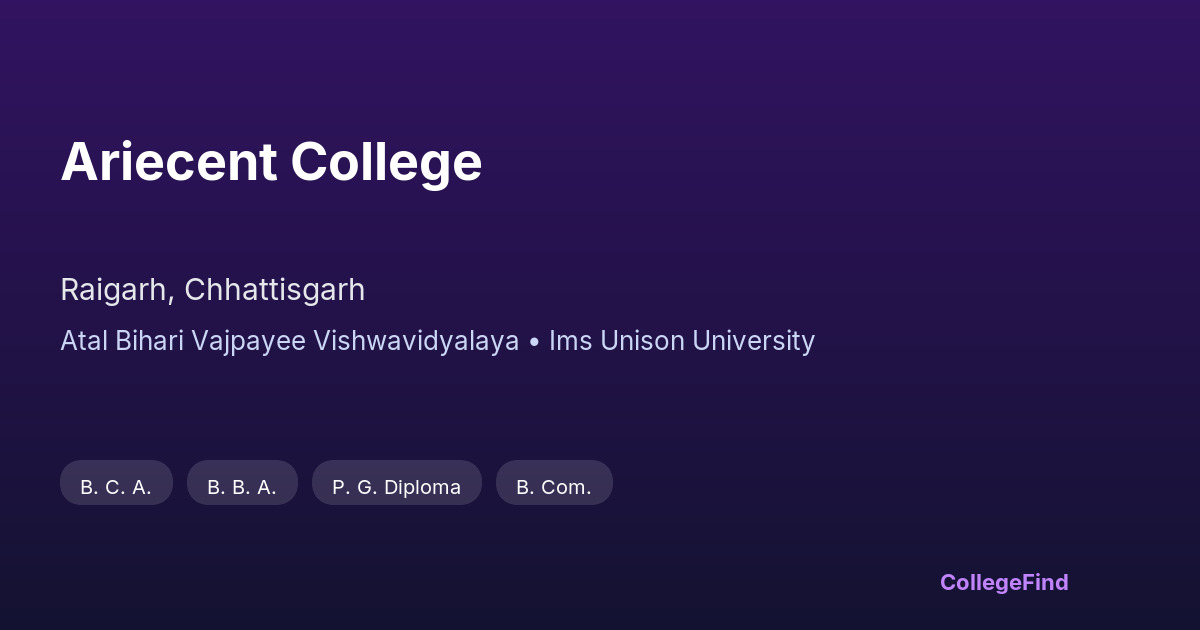
Task: Click the letters P. G. in the Diploma tag
Action: 354,487
